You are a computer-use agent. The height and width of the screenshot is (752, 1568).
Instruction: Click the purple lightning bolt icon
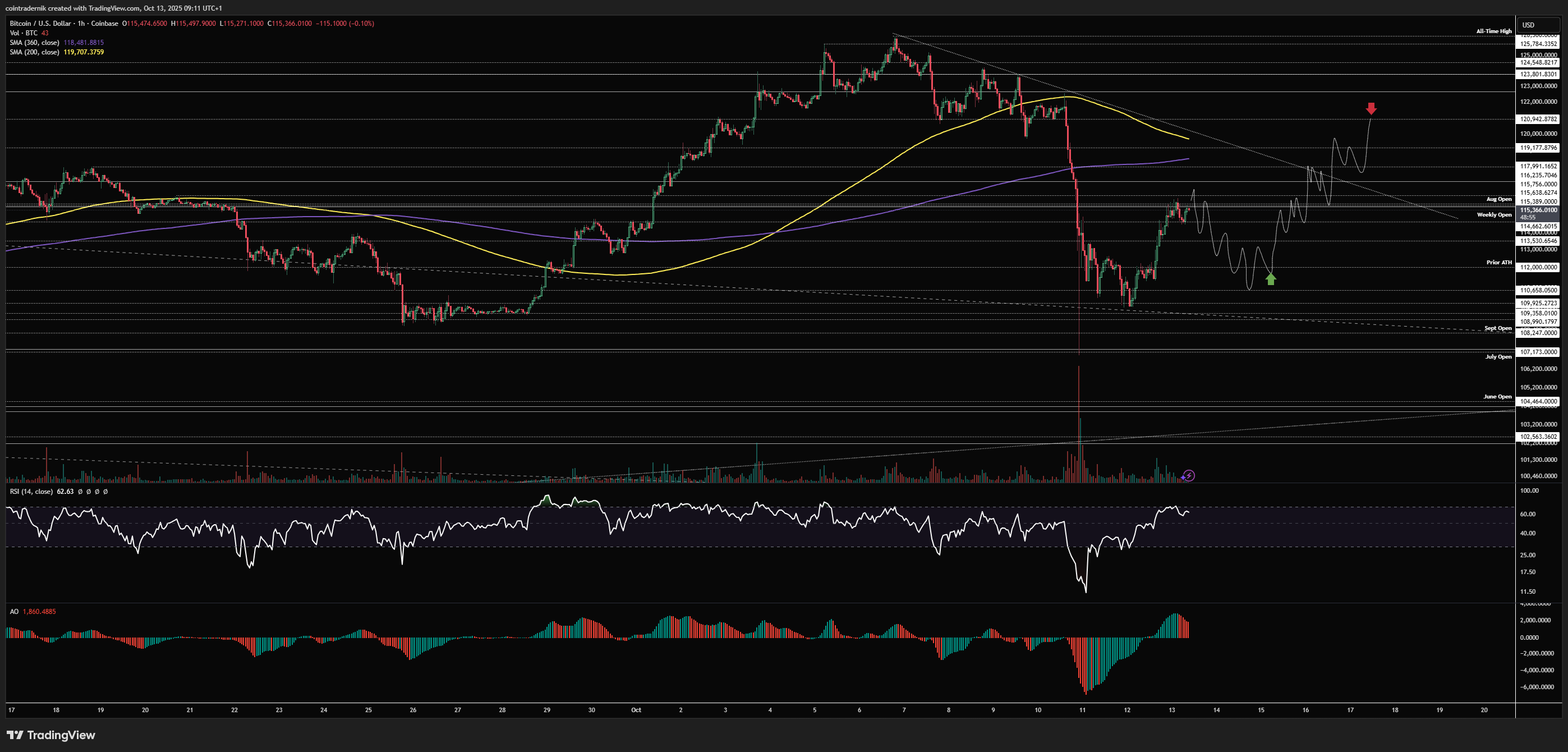coord(1189,475)
